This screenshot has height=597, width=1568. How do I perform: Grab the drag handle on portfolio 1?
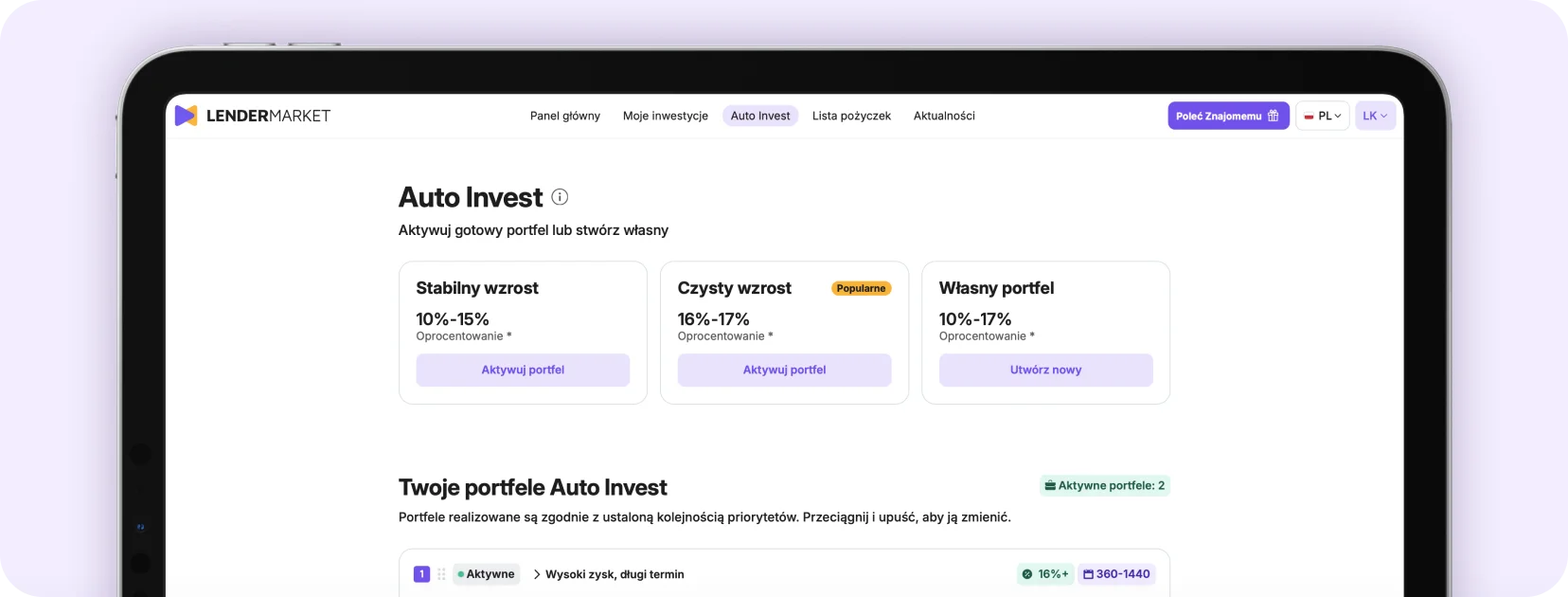coord(441,574)
